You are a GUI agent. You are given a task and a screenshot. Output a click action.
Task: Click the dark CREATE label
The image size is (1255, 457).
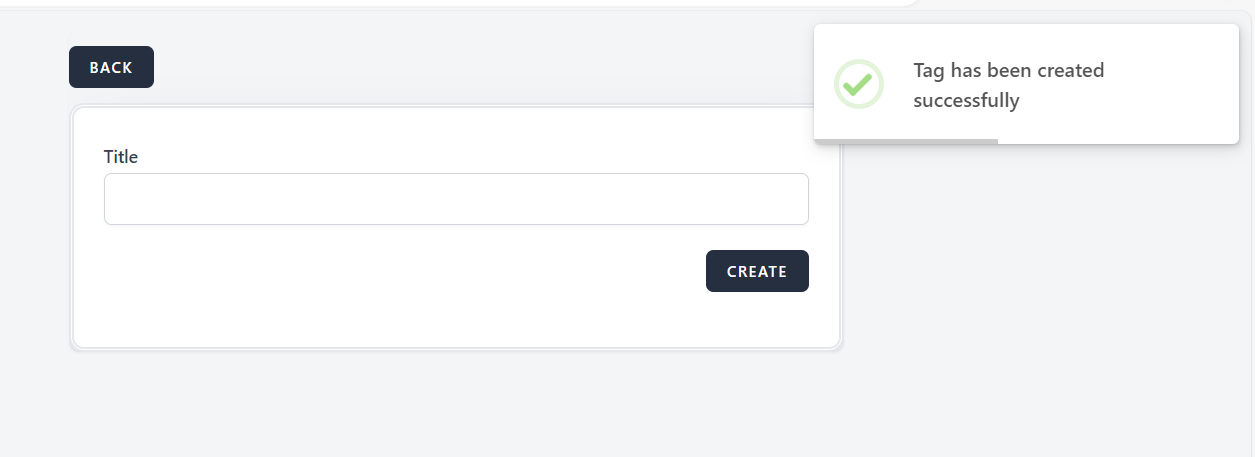(757, 272)
